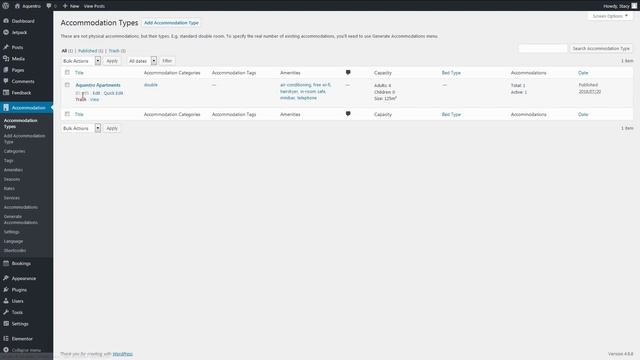Open Feedback in the sidebar
This screenshot has width=640, height=360.
(x=21, y=93)
